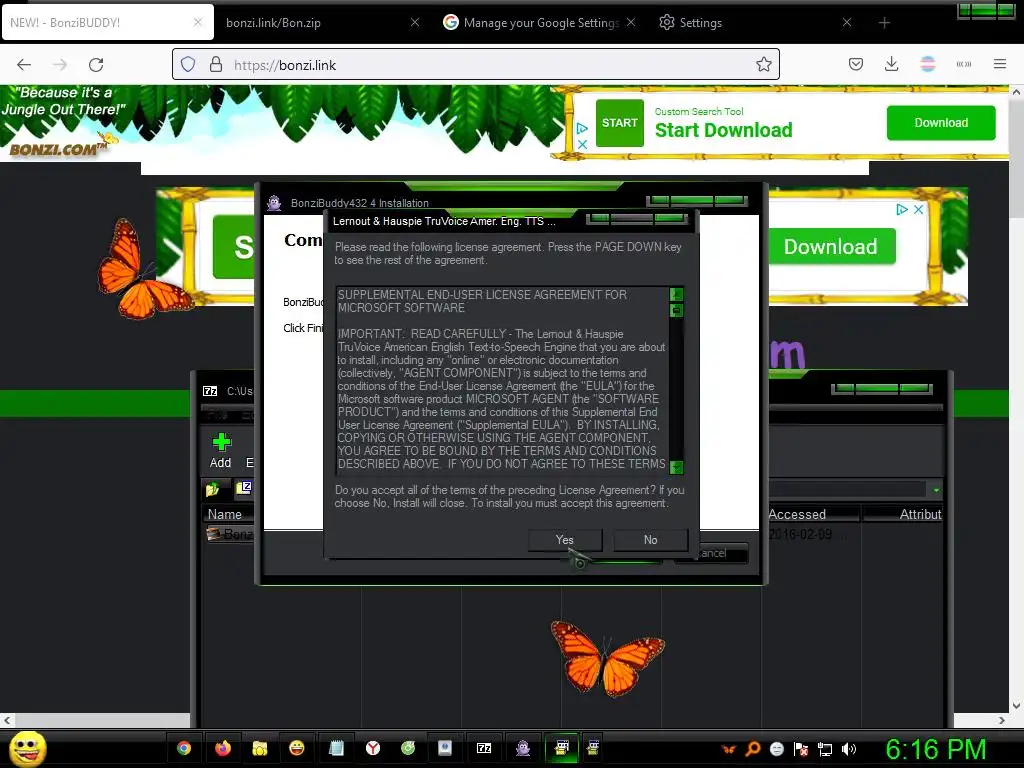This screenshot has width=1024, height=768.
Task: Click the search magnifier tray icon
Action: [753, 749]
